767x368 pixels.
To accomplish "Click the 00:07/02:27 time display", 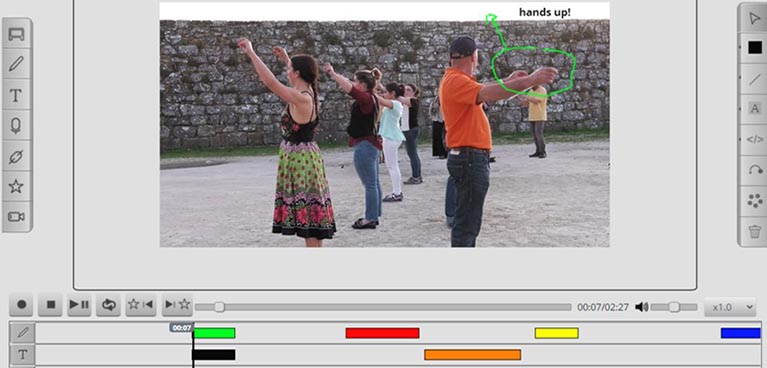I will point(603,307).
